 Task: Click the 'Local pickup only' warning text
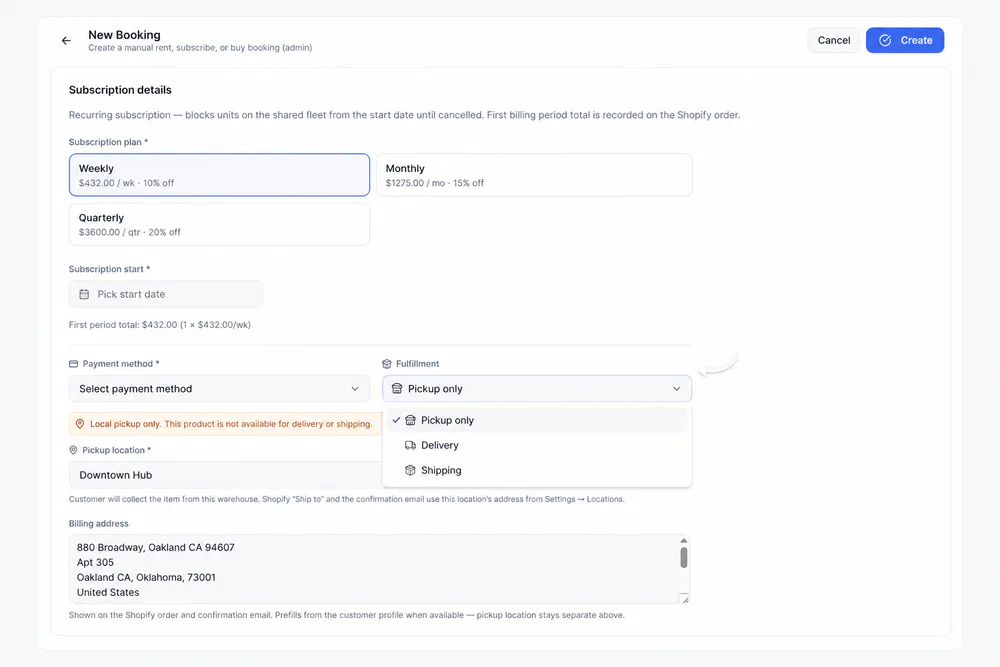click(x=231, y=423)
